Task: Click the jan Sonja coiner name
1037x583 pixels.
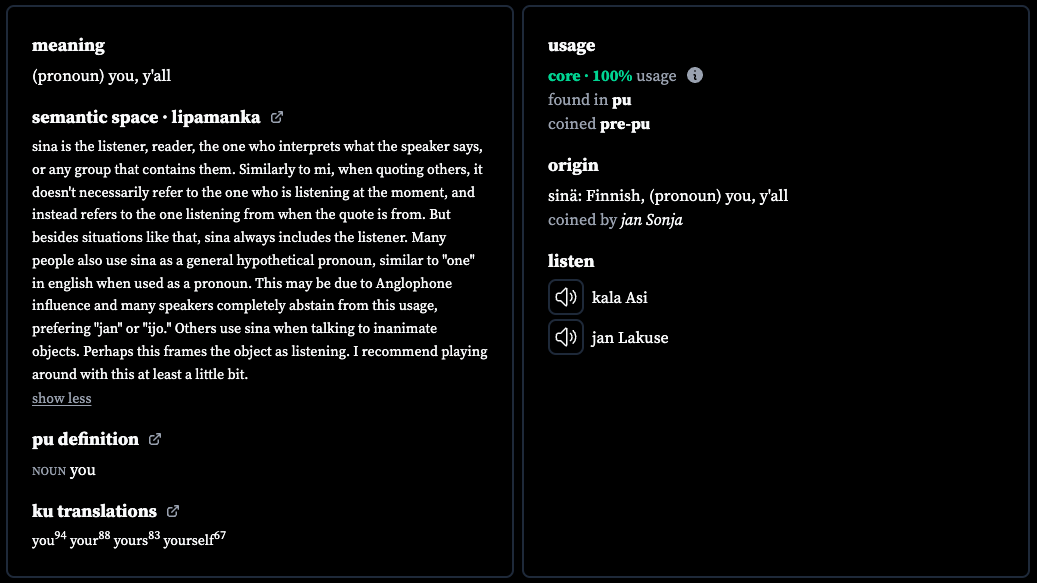Action: [651, 219]
